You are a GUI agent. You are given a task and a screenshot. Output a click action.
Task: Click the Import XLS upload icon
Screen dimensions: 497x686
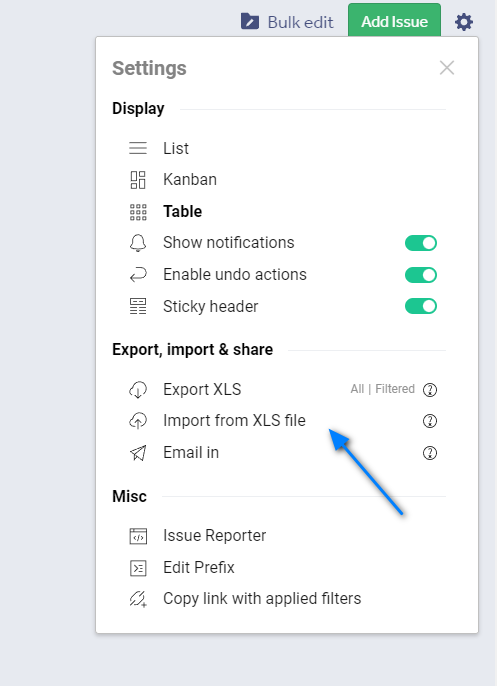click(x=138, y=421)
